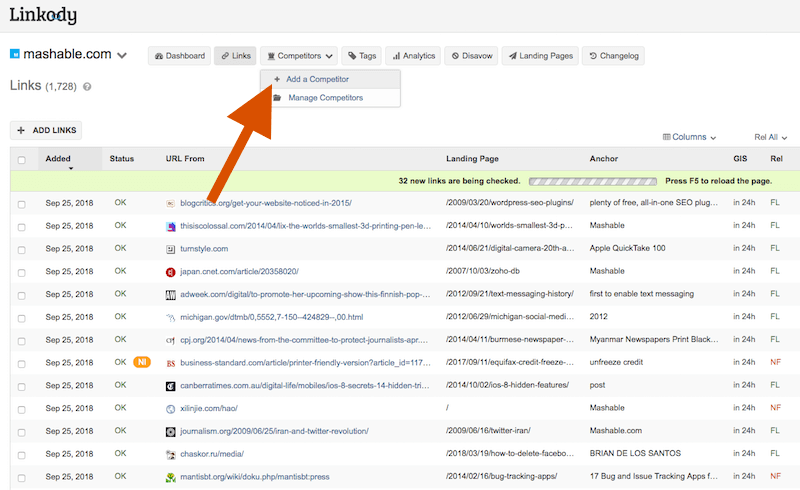Open the Tags tab
Viewport: 800px width, 490px height.
362,56
